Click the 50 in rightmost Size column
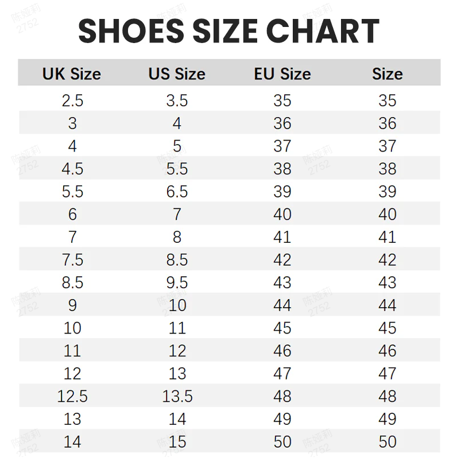This screenshot has width=470, height=470. (387, 442)
